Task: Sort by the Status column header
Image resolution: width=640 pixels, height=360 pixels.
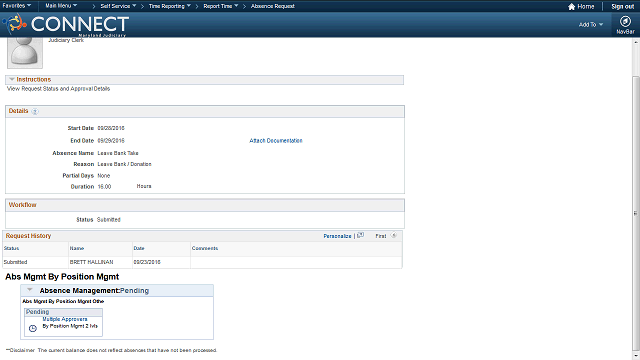Action: tap(11, 248)
